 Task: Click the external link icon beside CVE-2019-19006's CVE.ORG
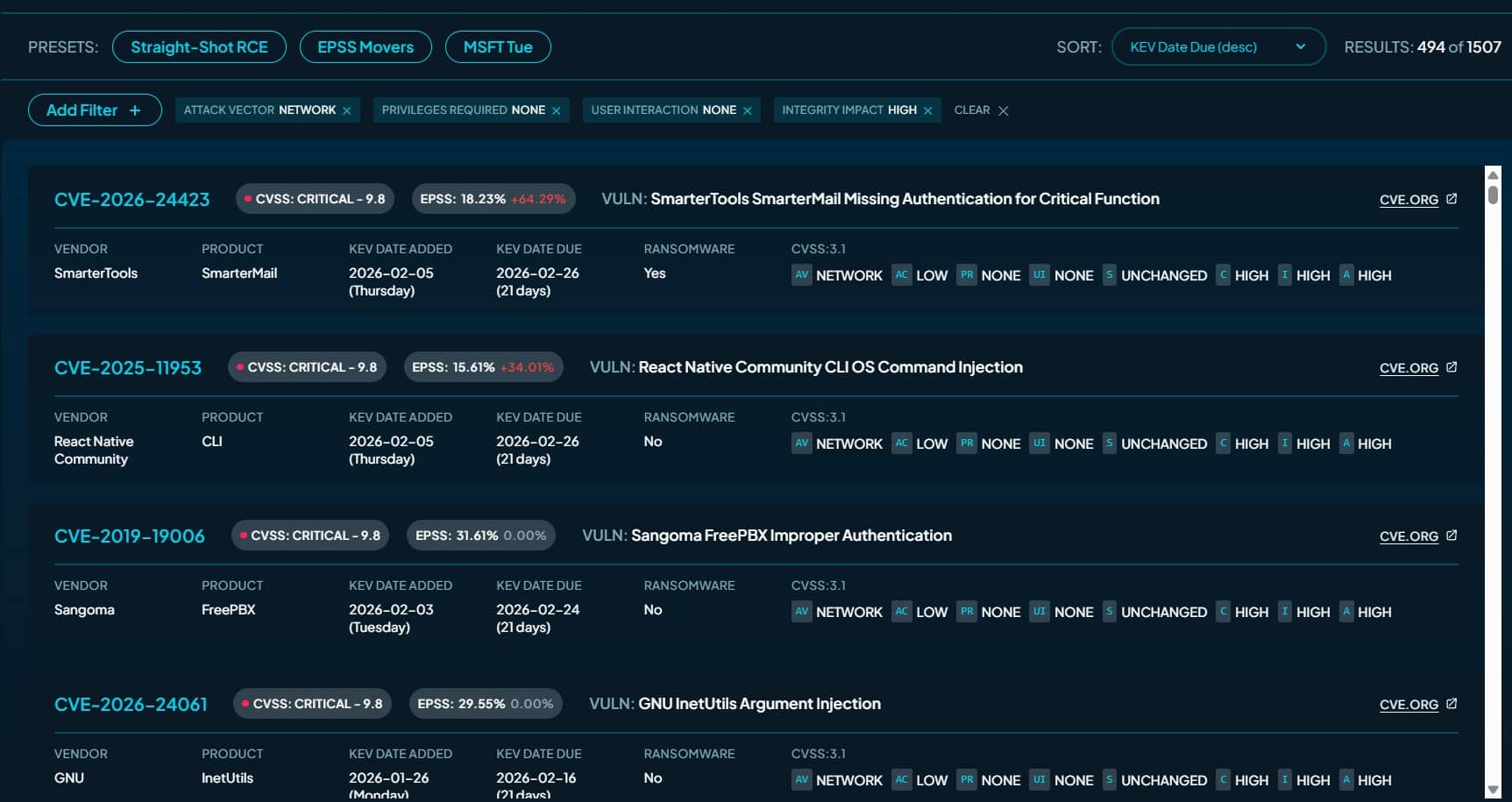(x=1453, y=536)
